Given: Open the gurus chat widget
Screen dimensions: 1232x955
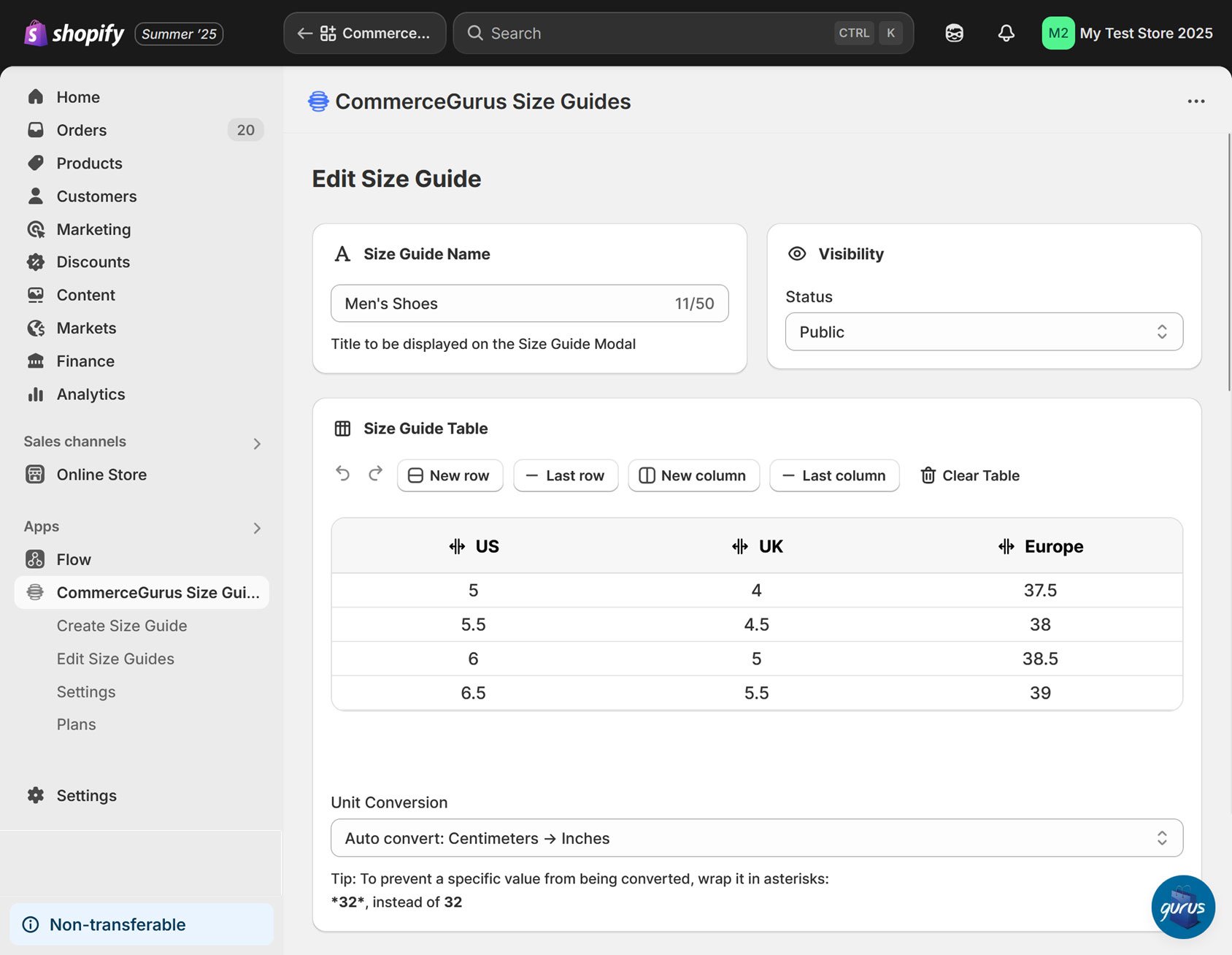Looking at the screenshot, I should pos(1183,907).
